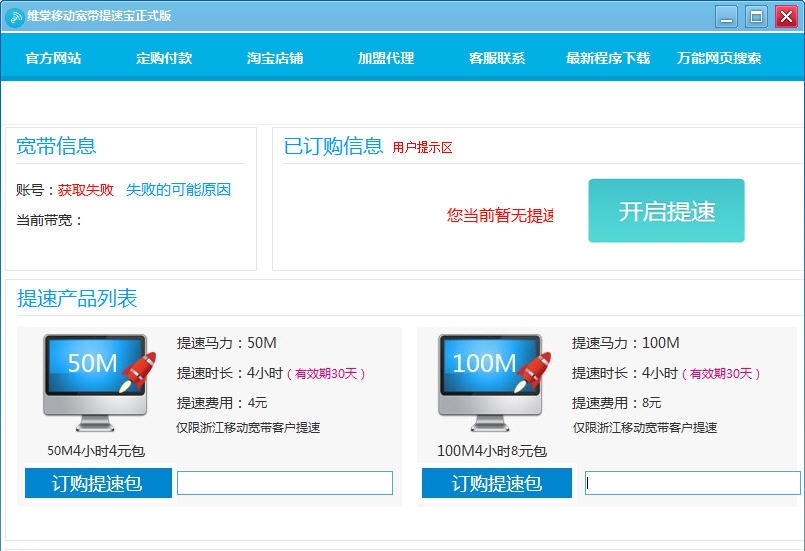Click the app logo icon in title bar
This screenshot has height=551, width=805.
click(15, 17)
